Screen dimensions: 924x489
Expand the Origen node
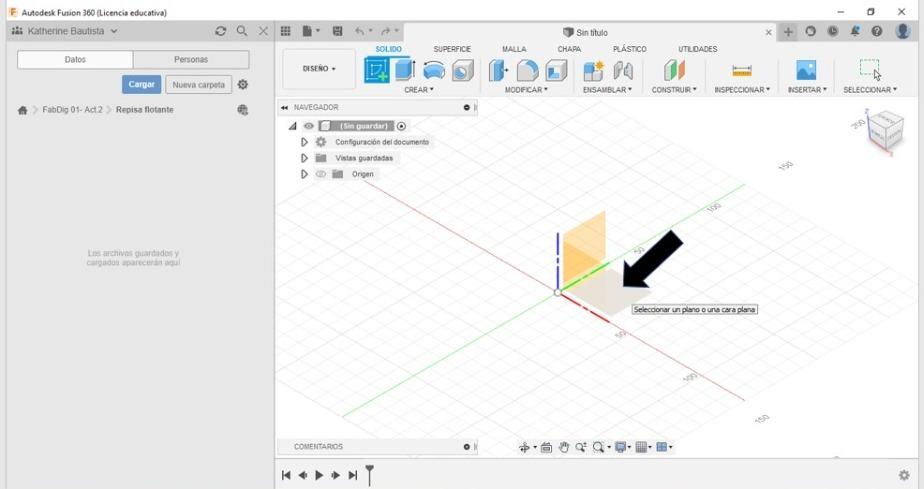304,174
